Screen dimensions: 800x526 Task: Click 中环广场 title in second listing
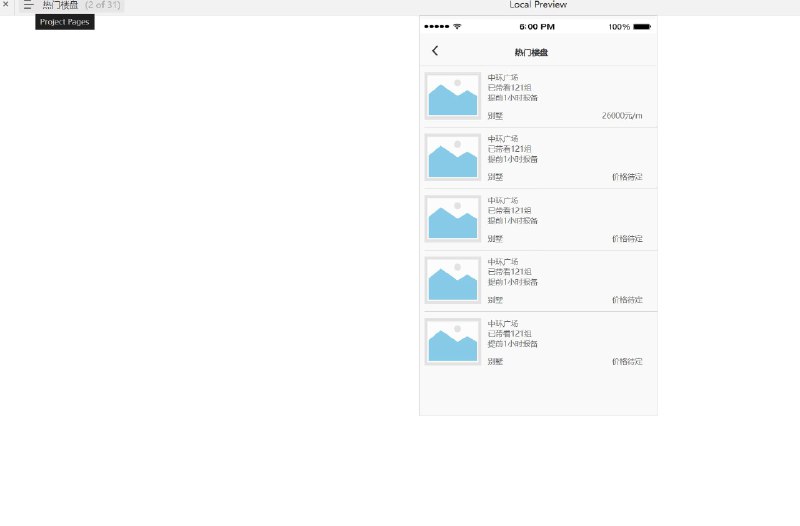click(x=503, y=139)
